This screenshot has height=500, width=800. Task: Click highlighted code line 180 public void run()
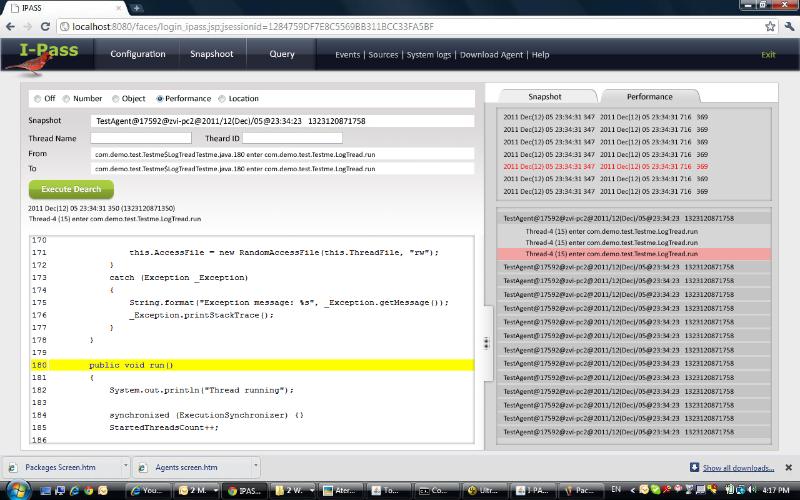coord(252,365)
